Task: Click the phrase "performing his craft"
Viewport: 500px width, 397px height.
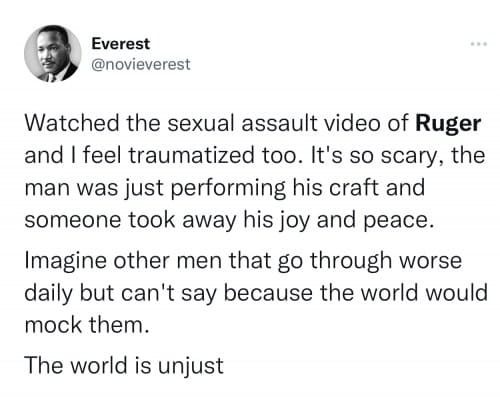Action: (275, 188)
